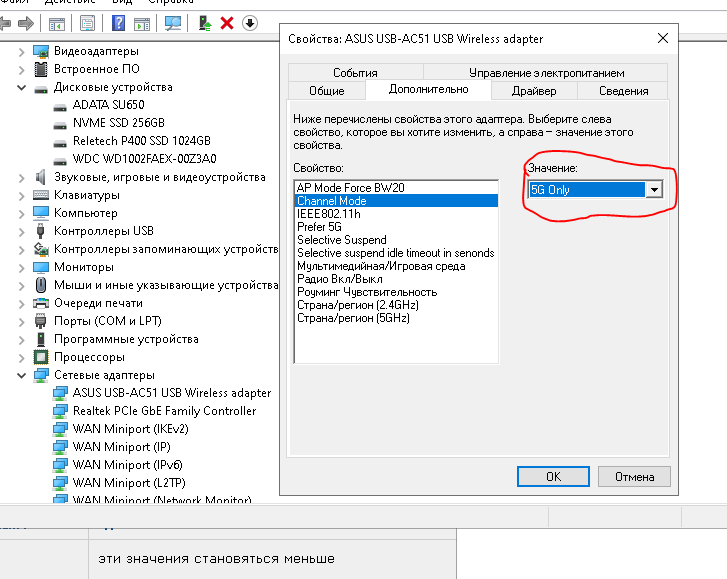Click the Программные устройства icon
The height and width of the screenshot is (579, 727).
click(x=41, y=339)
